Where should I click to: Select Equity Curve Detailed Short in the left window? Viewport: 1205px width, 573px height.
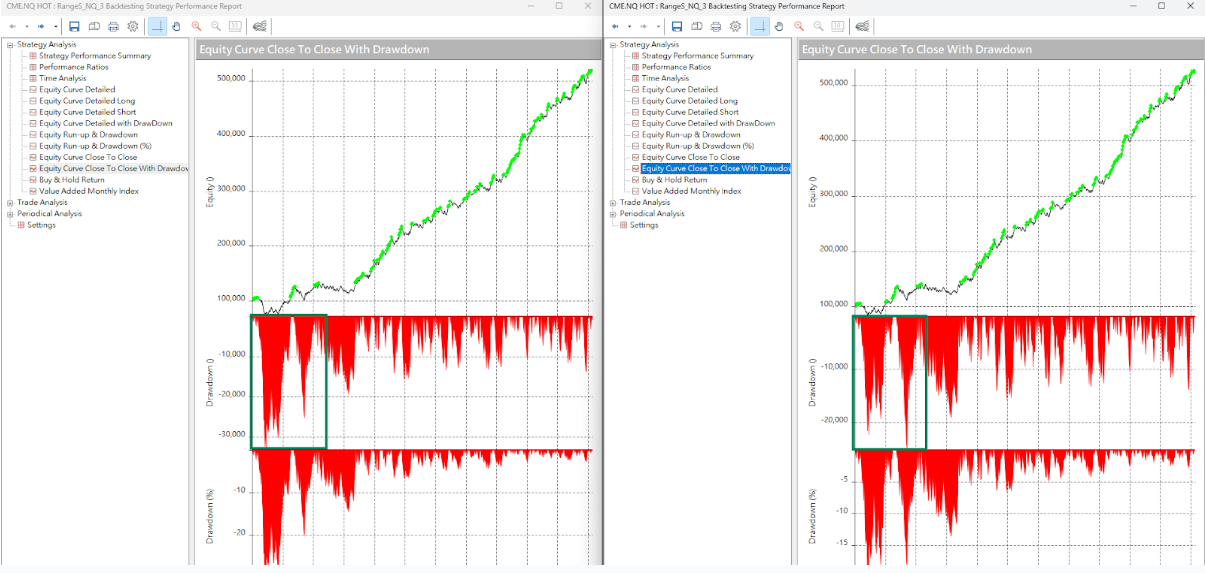coord(87,112)
